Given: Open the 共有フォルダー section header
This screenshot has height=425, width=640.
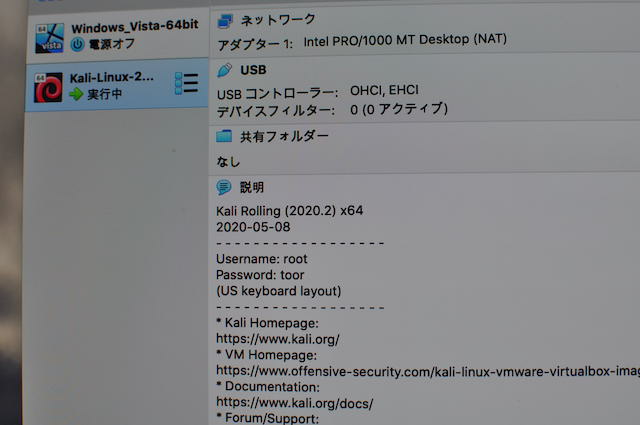Looking at the screenshot, I should (x=284, y=136).
